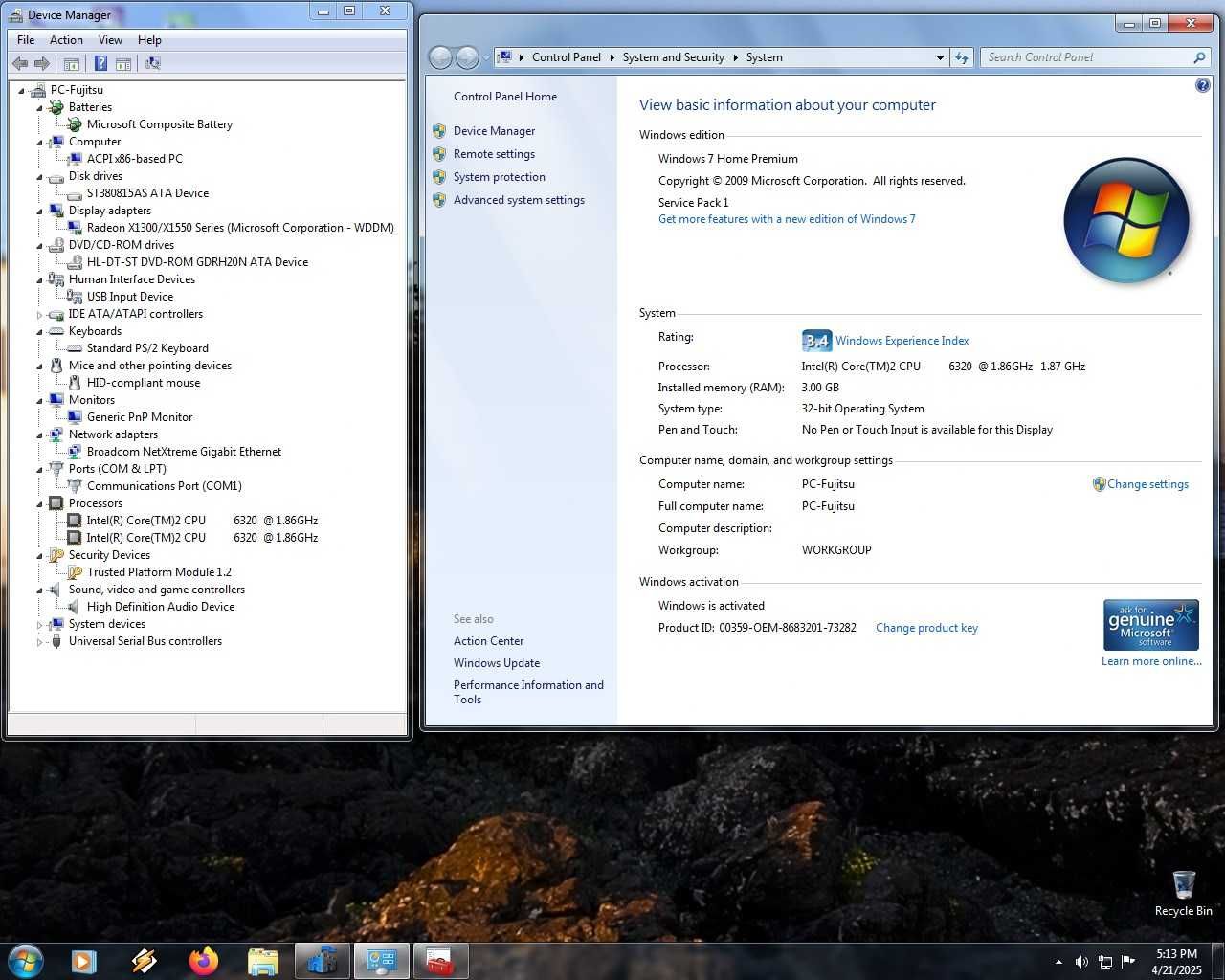This screenshot has height=980, width=1225.
Task: Expand IDE ATA/ATAPI controllers node
Action: point(40,315)
